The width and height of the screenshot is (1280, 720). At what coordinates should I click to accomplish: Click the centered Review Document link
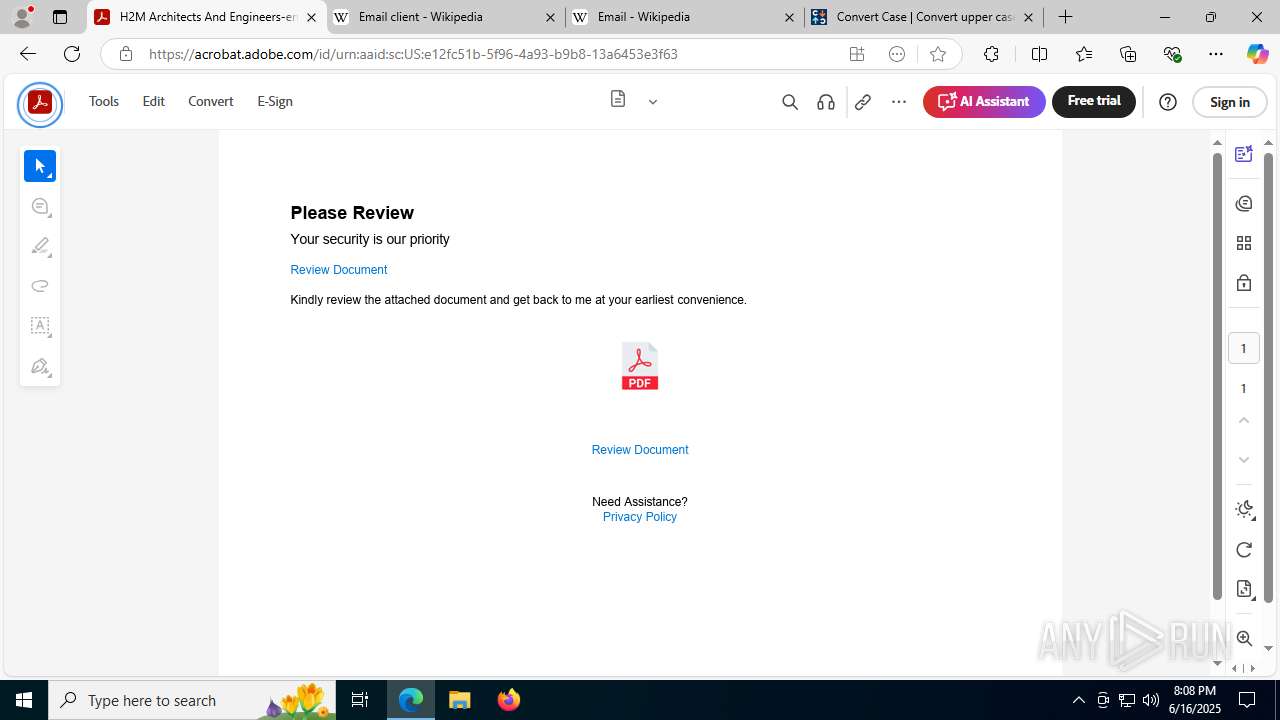coord(640,450)
